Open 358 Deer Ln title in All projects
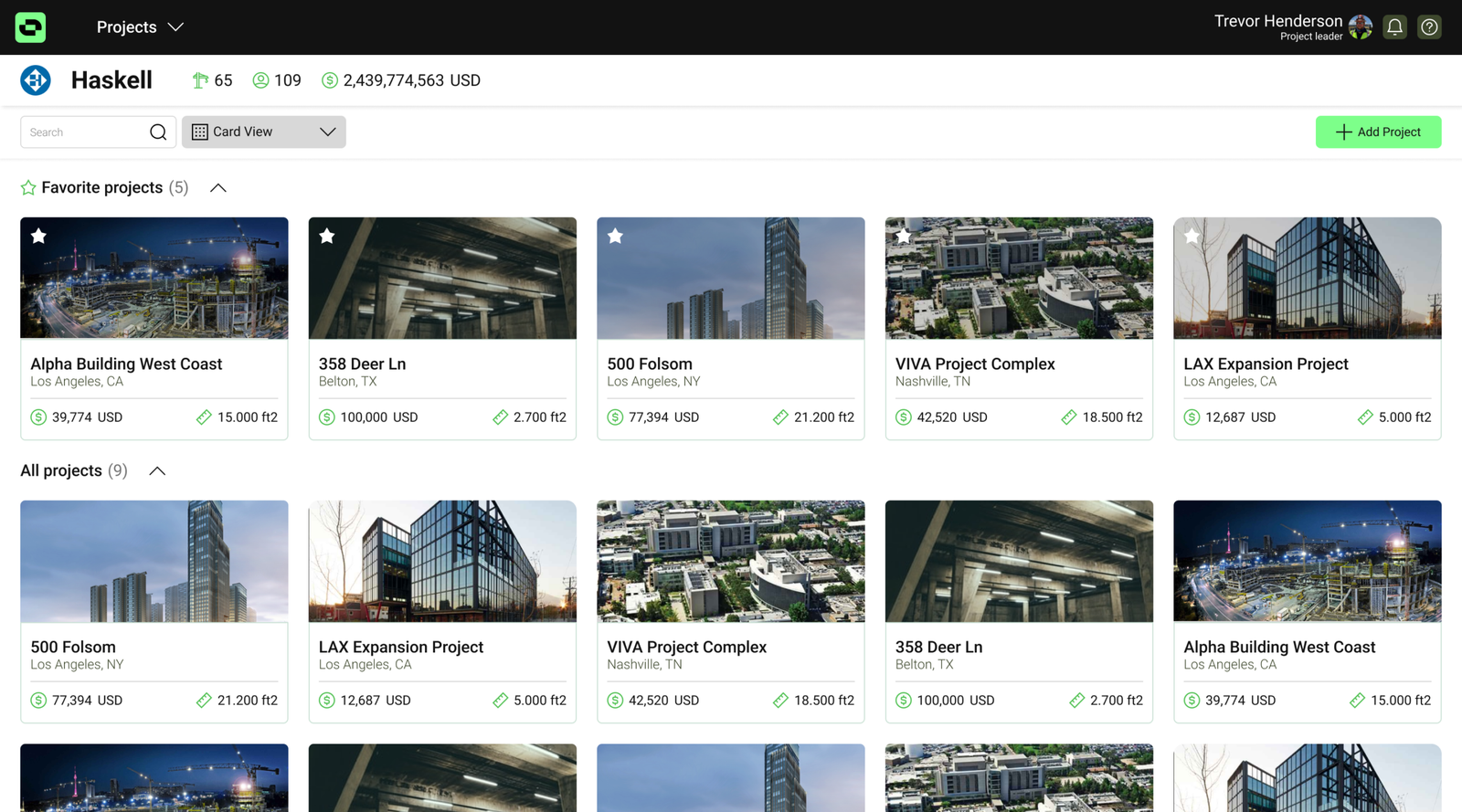This screenshot has height=812, width=1462. click(939, 647)
